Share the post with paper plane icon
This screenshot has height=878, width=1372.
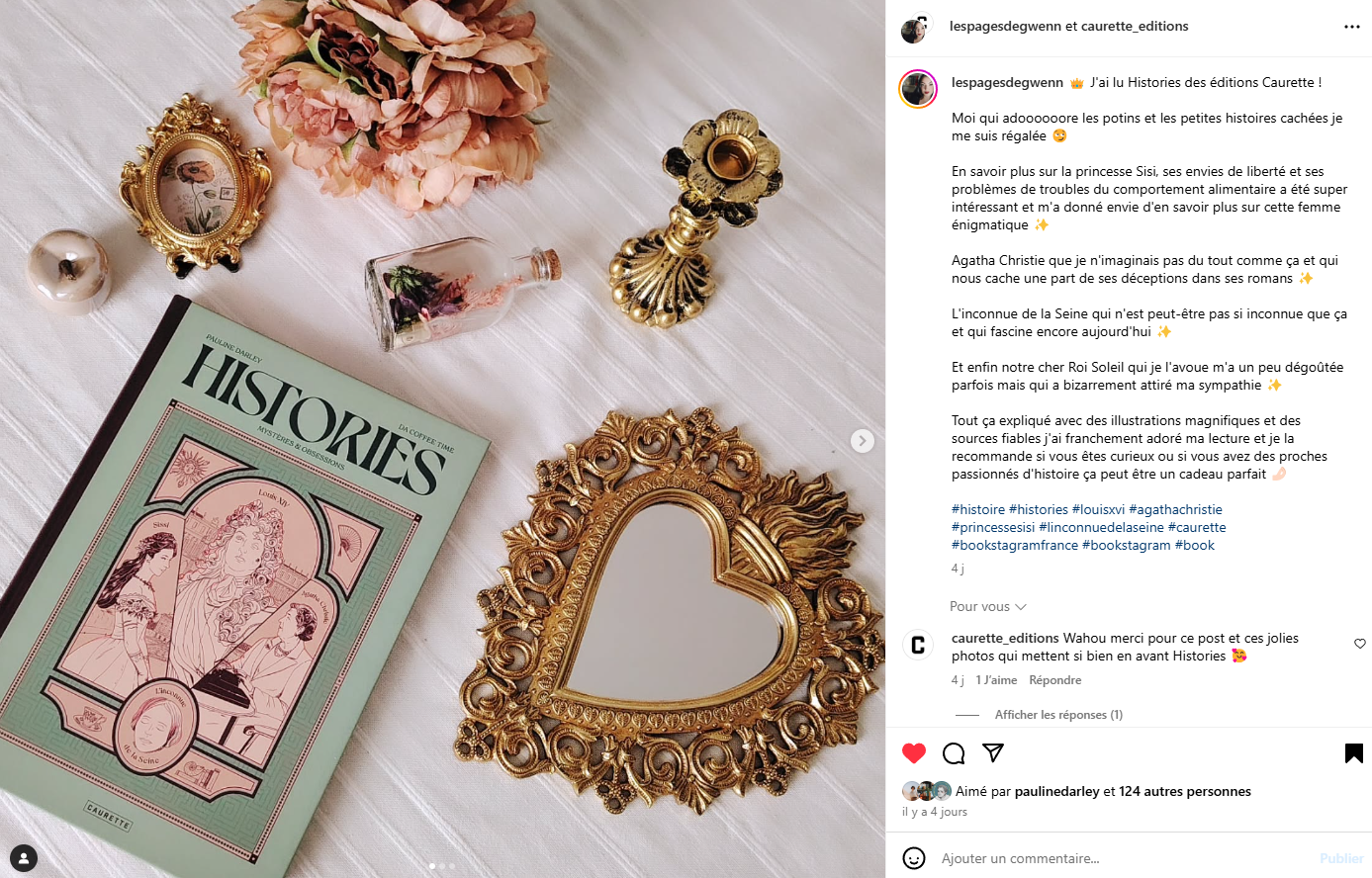click(x=993, y=753)
